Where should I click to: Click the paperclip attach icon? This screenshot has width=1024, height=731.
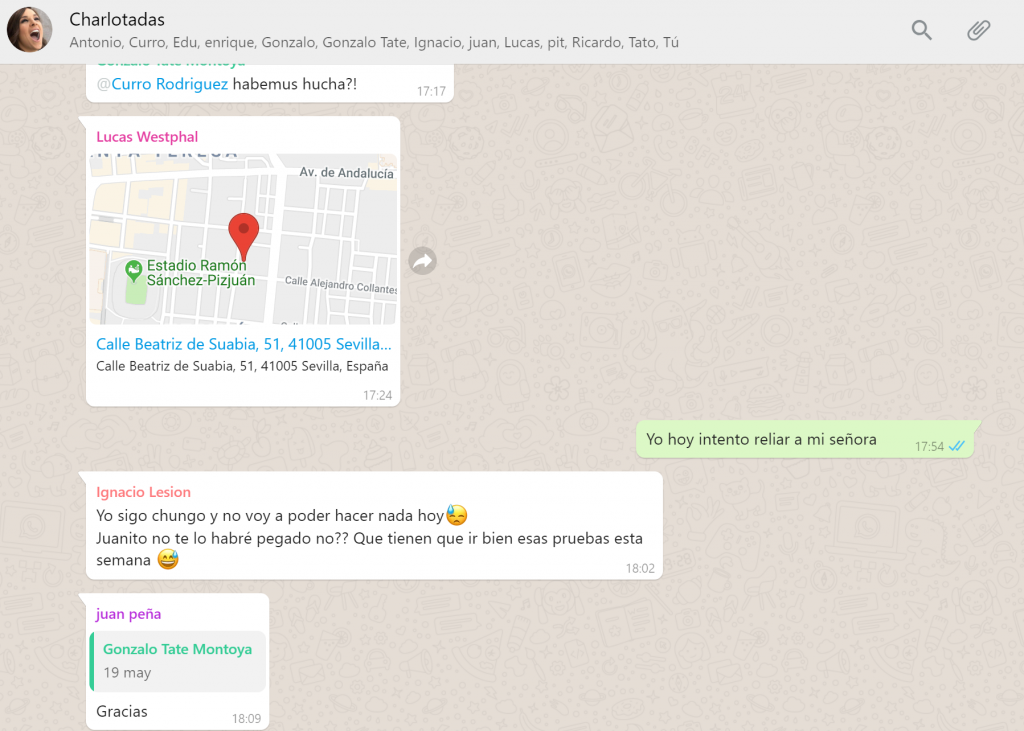(978, 30)
